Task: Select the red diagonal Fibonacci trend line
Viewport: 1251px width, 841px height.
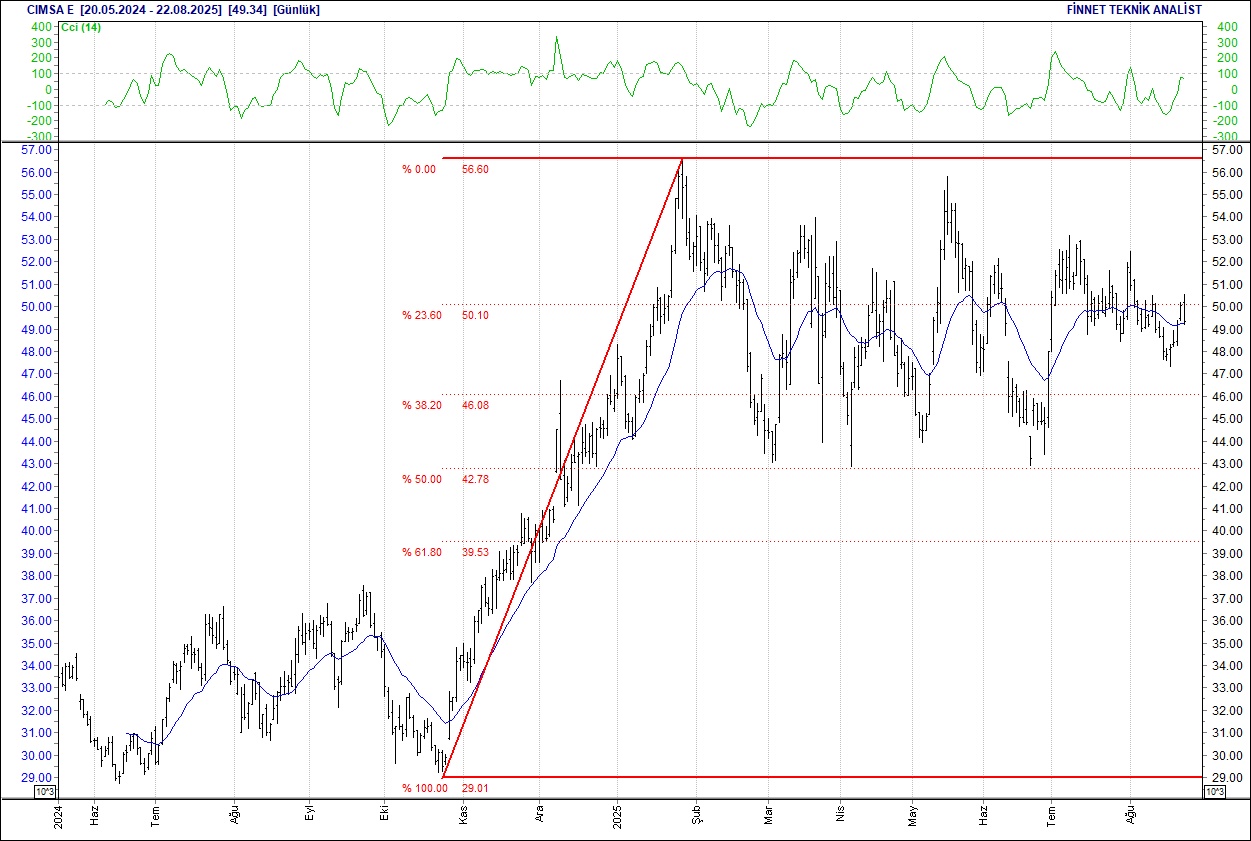Action: [x=562, y=468]
